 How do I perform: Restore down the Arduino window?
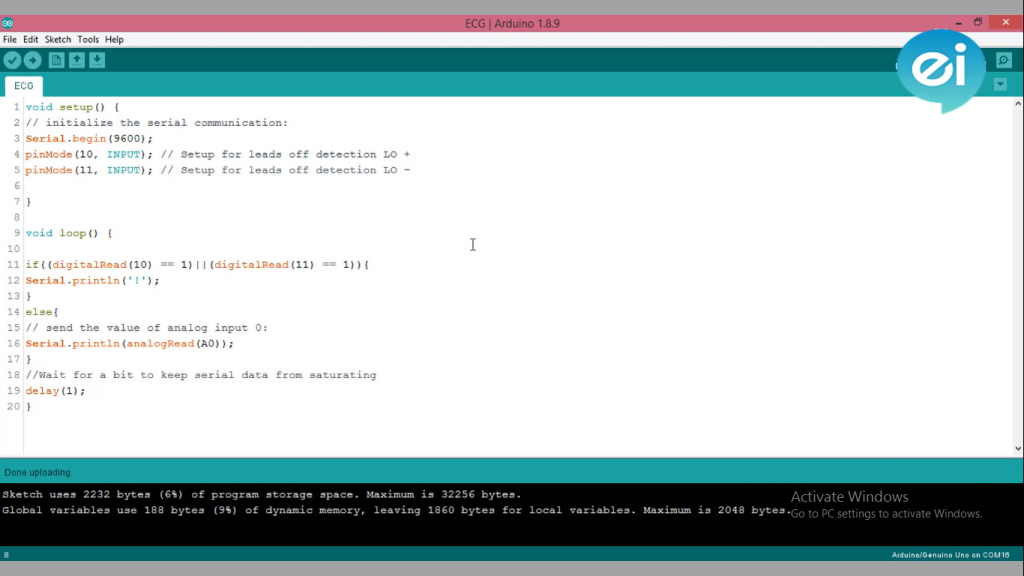coord(978,22)
